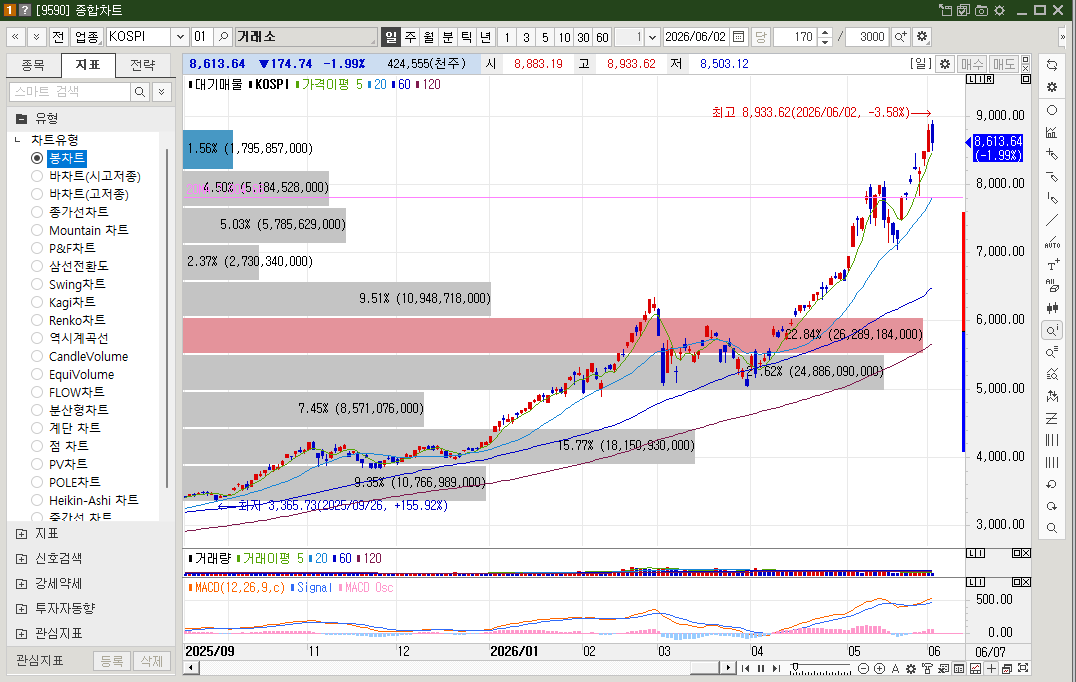This screenshot has height=682, width=1076.
Task: Jump to last bar playback button
Action: 777,668
